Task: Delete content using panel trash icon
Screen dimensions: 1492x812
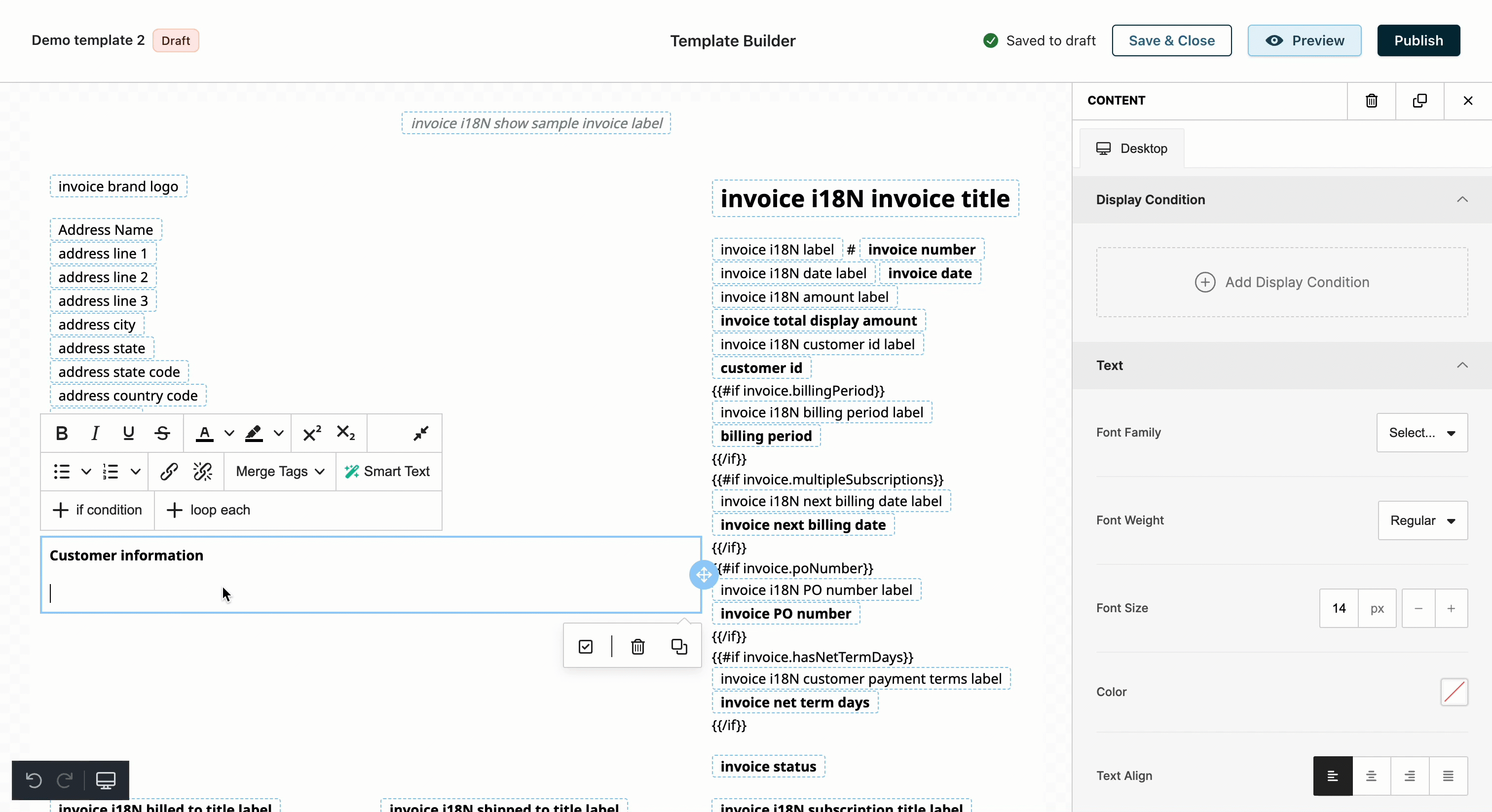Action: point(1371,101)
